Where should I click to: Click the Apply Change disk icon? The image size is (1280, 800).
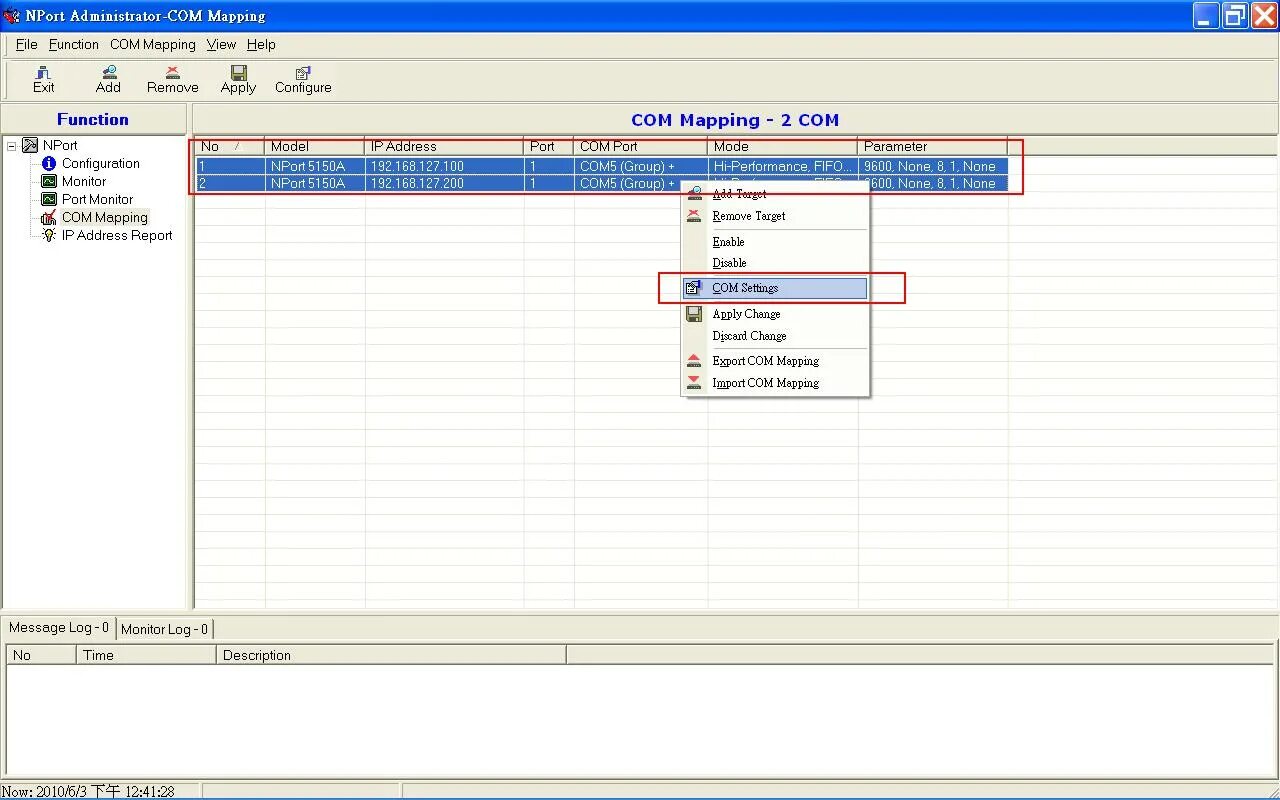(694, 314)
